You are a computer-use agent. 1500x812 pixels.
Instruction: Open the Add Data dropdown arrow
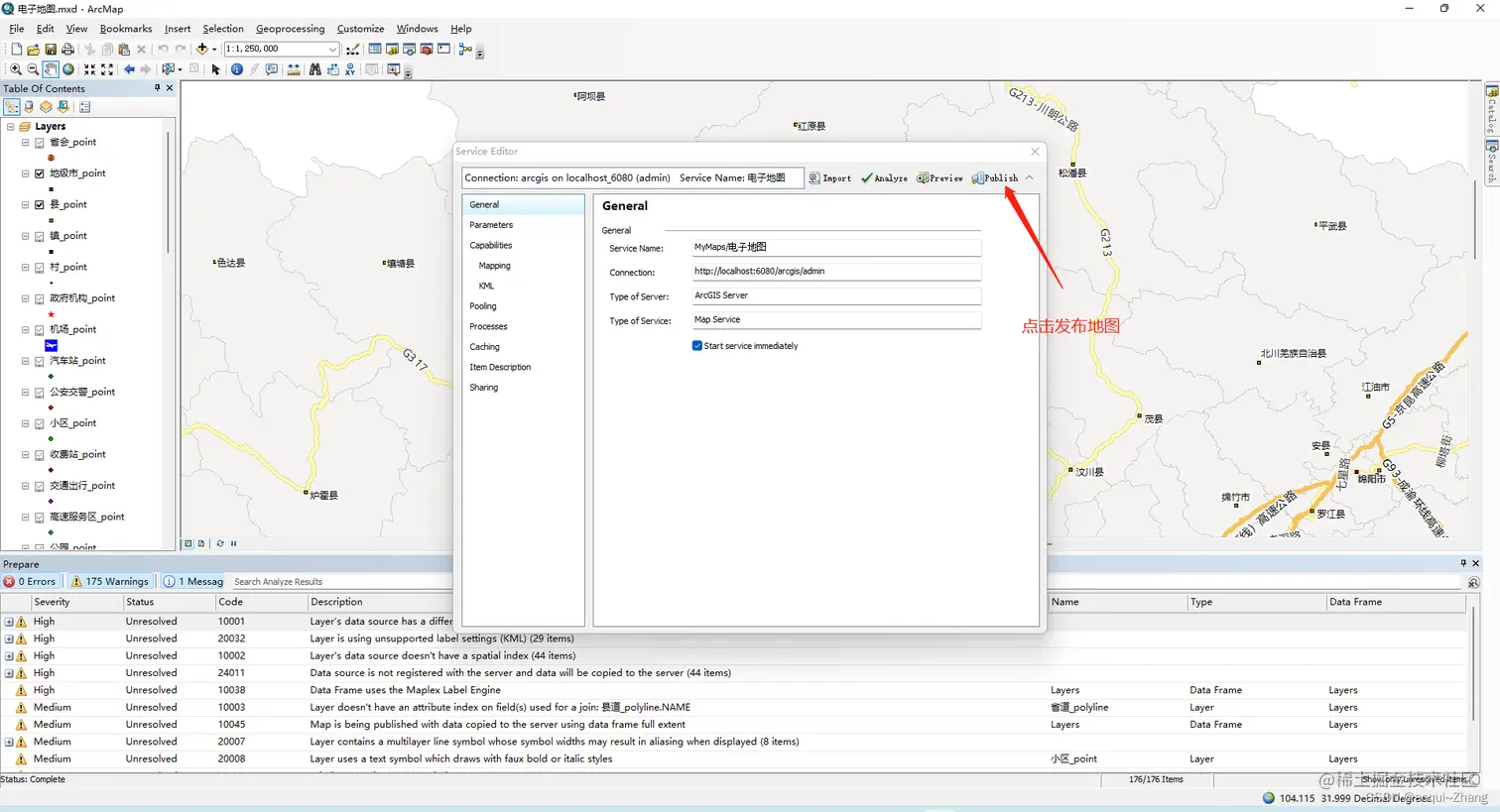point(214,50)
